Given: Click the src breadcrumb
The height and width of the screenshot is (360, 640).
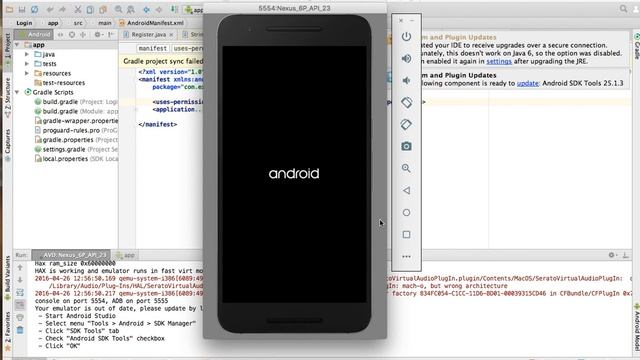Looking at the screenshot, I should point(78,23).
